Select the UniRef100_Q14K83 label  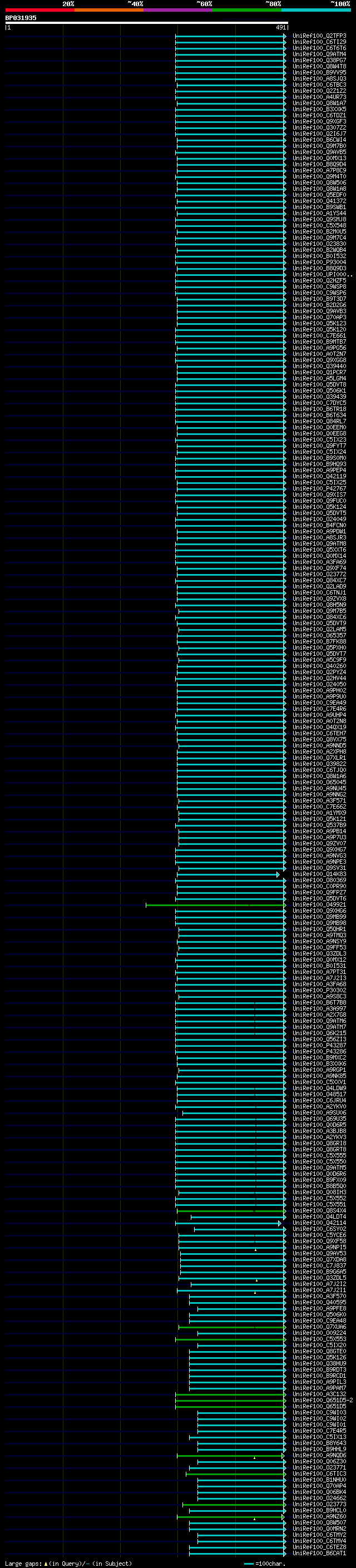click(319, 874)
